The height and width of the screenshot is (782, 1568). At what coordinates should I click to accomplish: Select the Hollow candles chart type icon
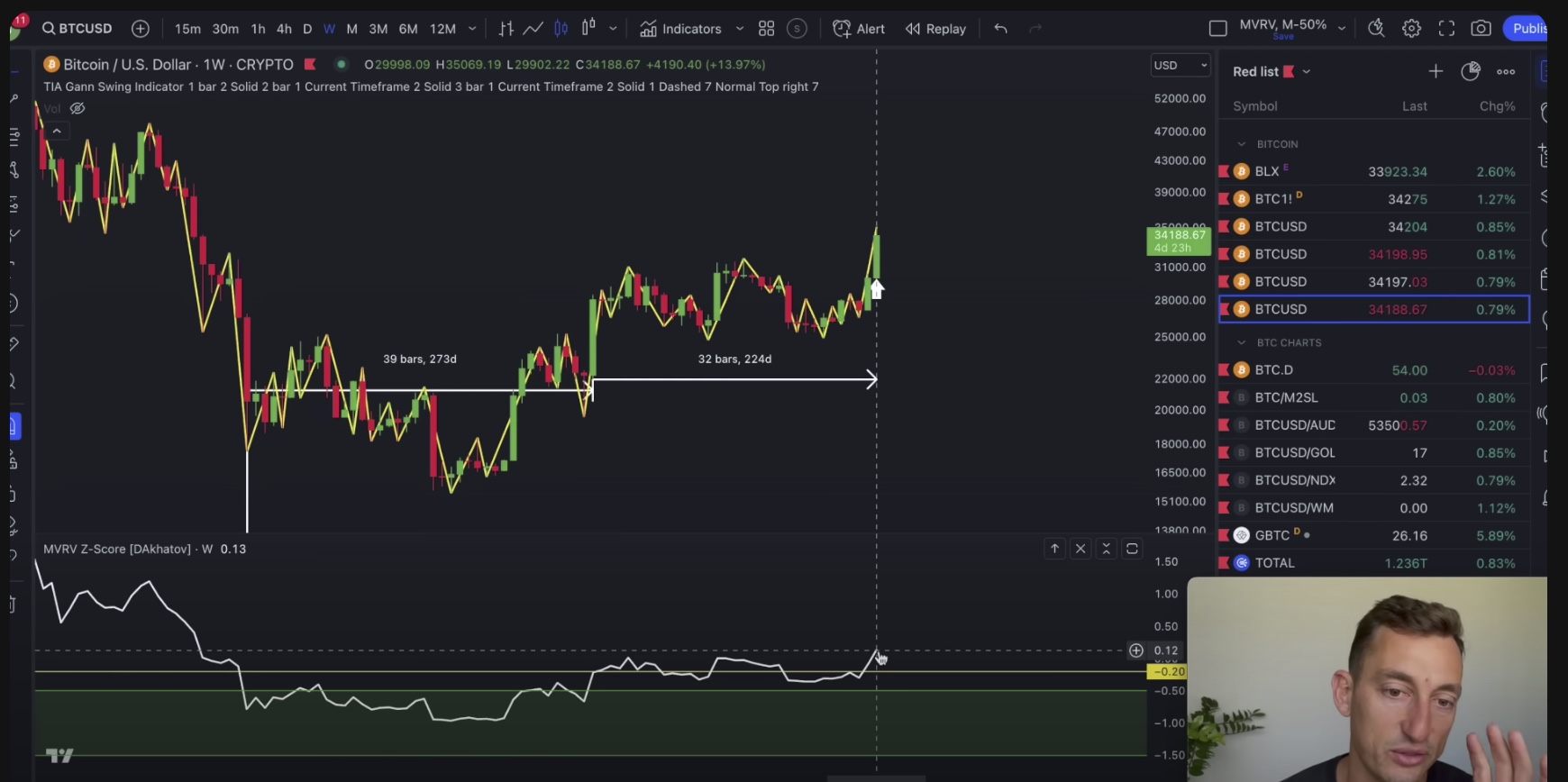[x=588, y=28]
